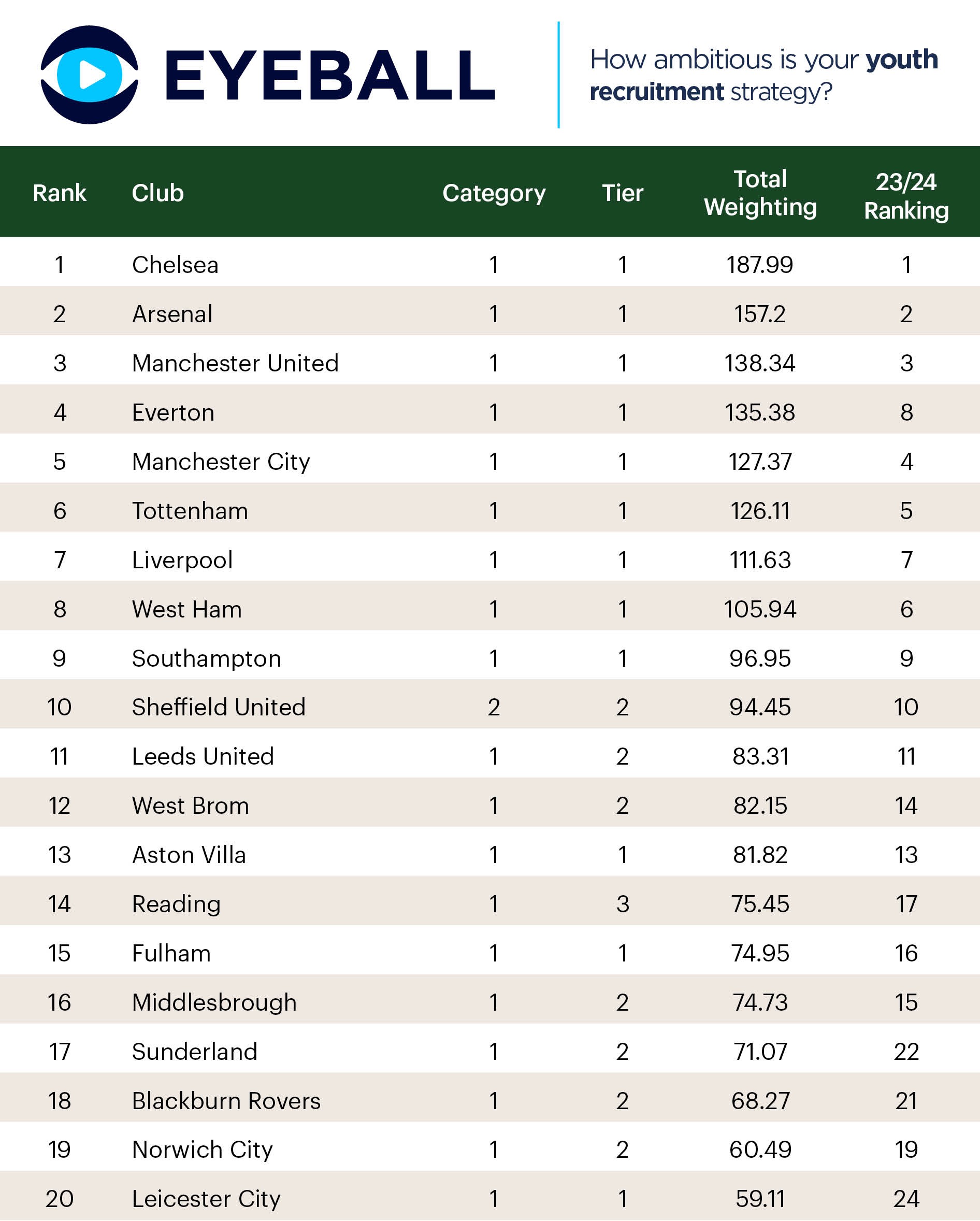Click the West Ham club name
The height and width of the screenshot is (1221, 980).
point(187,609)
